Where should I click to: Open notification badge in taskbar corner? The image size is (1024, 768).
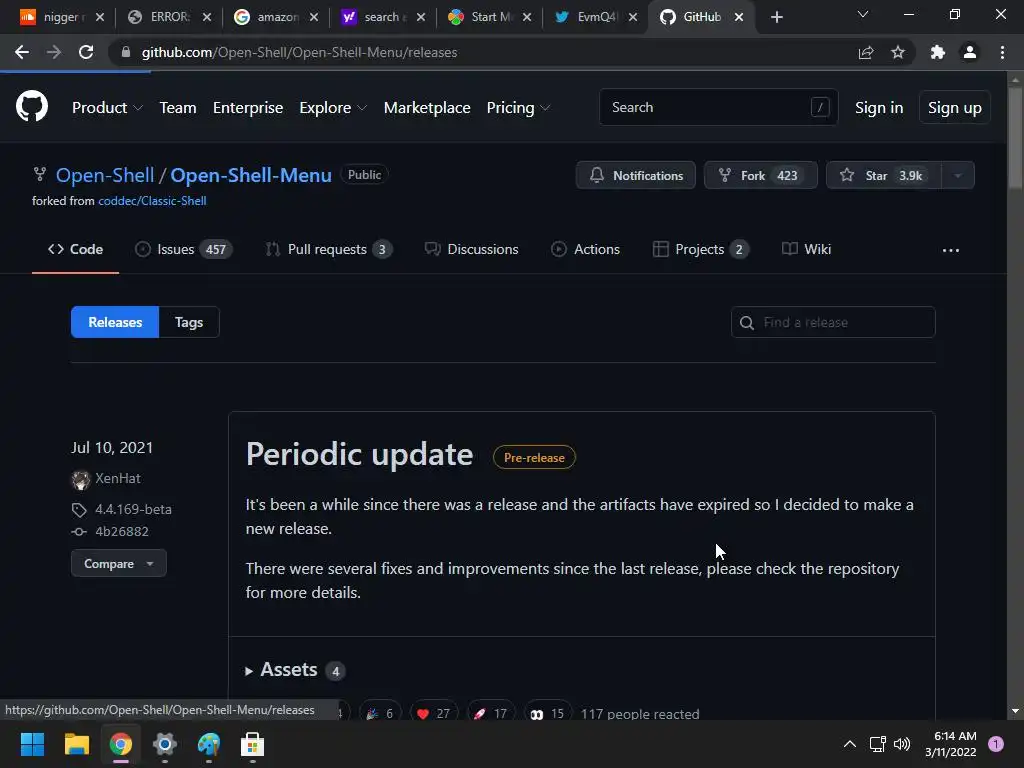[x=996, y=744]
